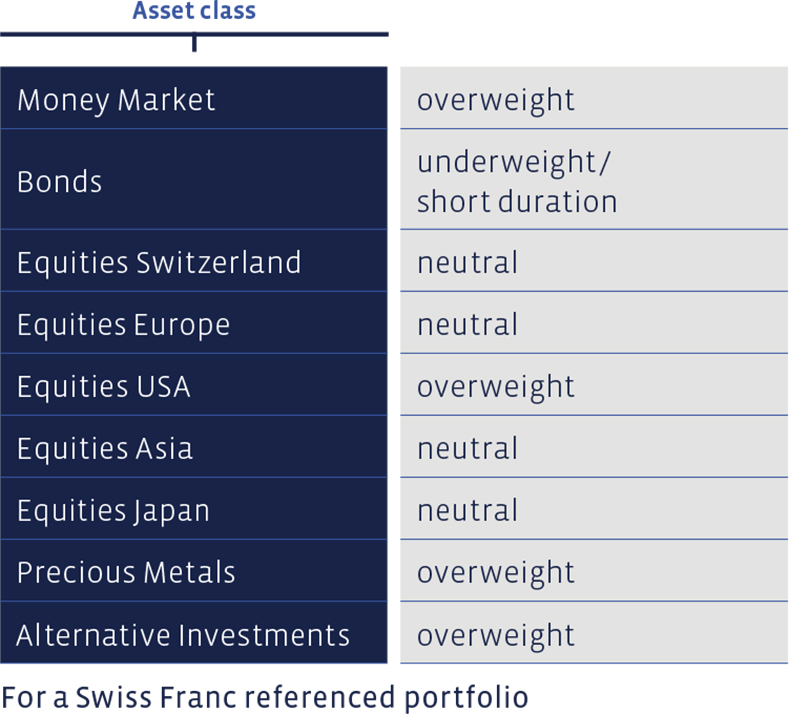Click the Precious Metals label
Image resolution: width=789 pixels, height=714 pixels.
click(126, 572)
